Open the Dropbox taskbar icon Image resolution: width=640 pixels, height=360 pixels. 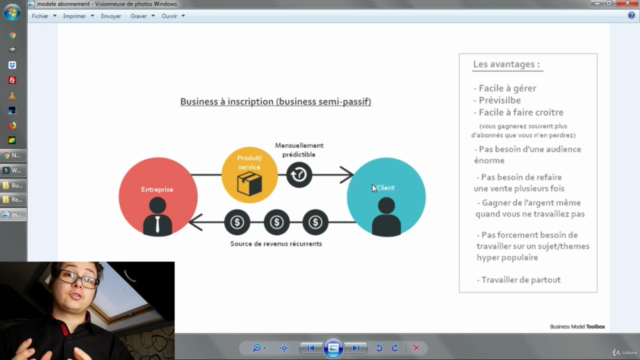click(12, 65)
